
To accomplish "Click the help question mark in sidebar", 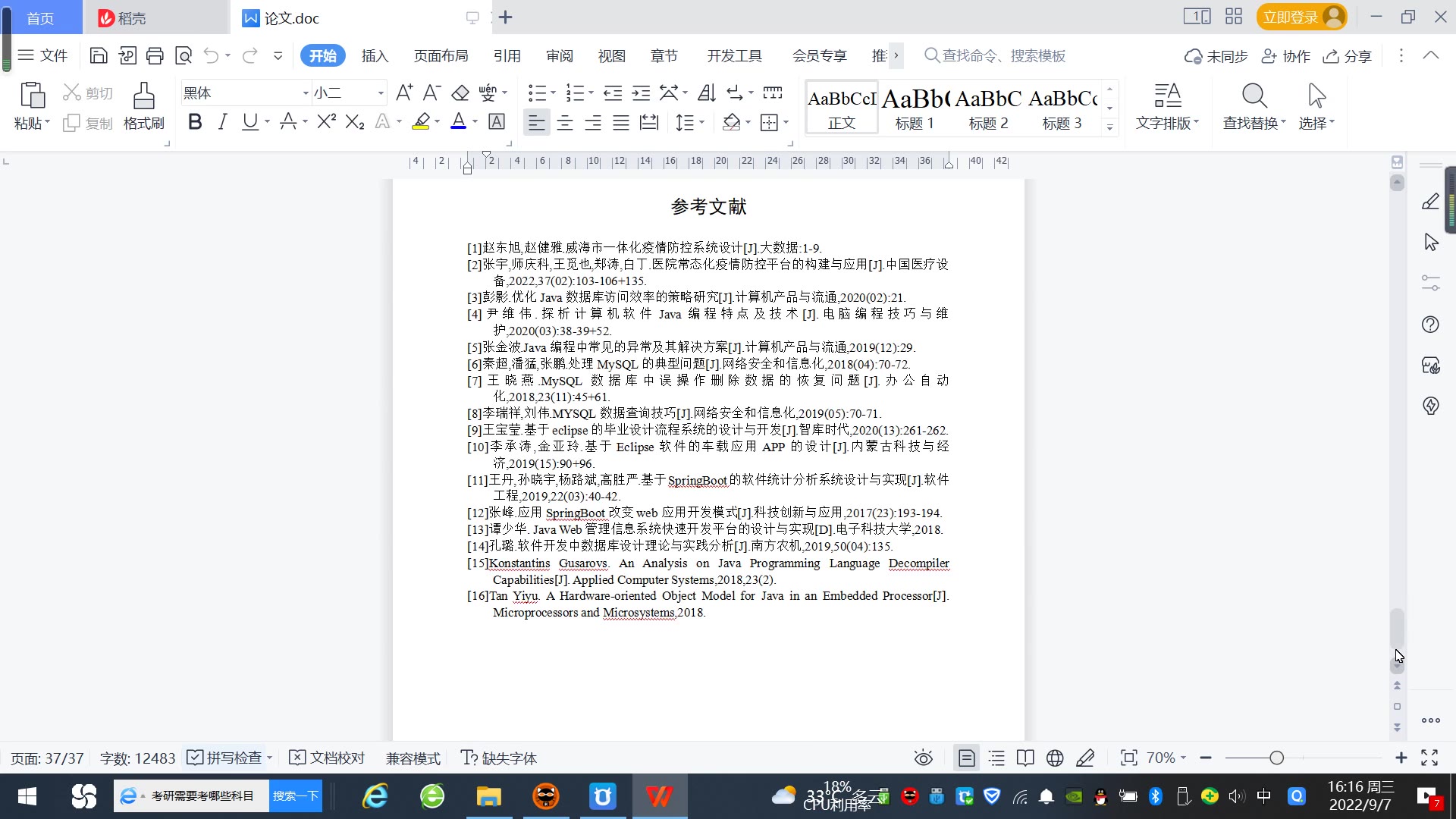I will tap(1430, 325).
